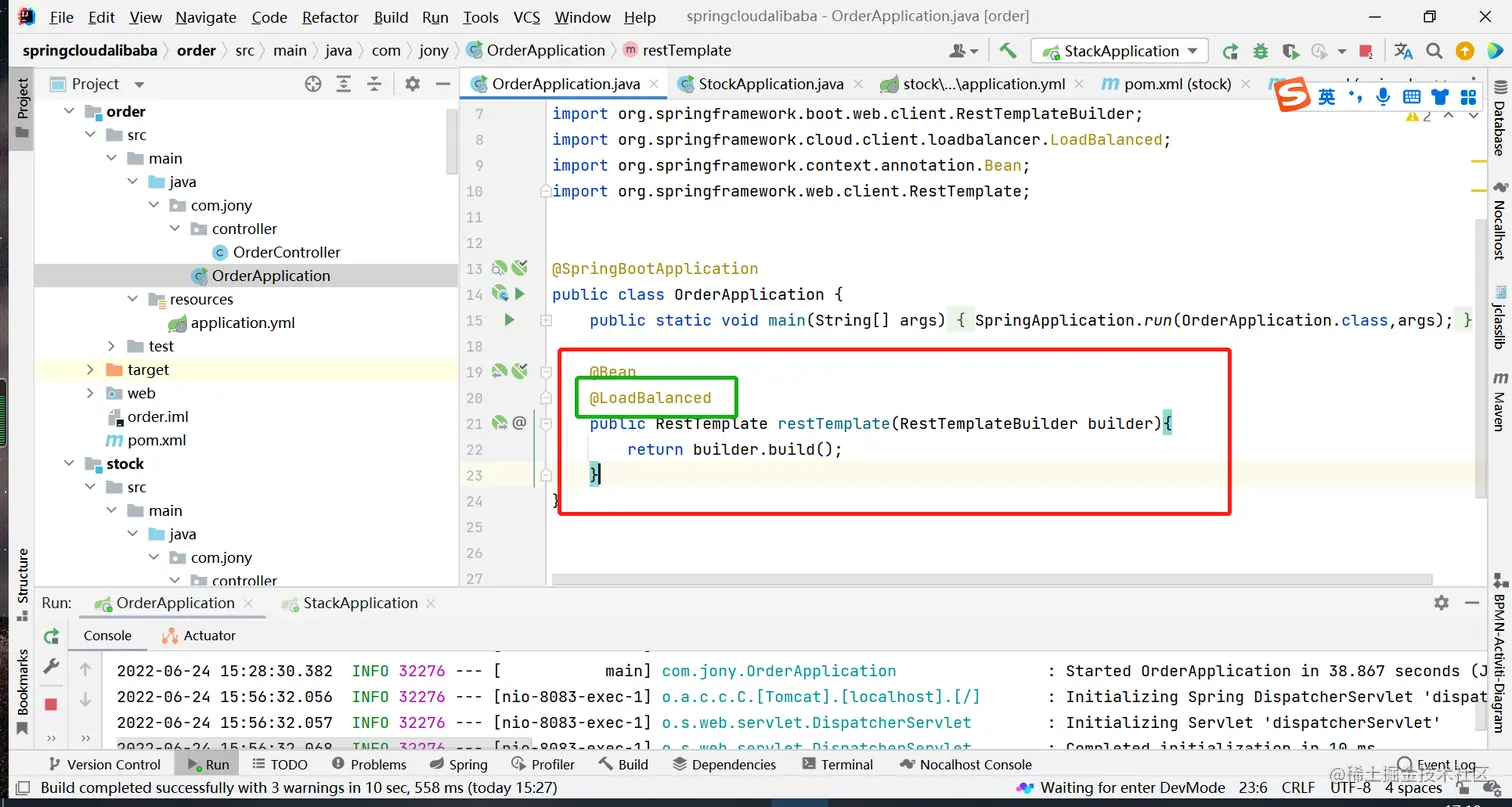1512x807 pixels.
Task: Open the Sogou toolbox grid icon
Action: (x=1468, y=97)
